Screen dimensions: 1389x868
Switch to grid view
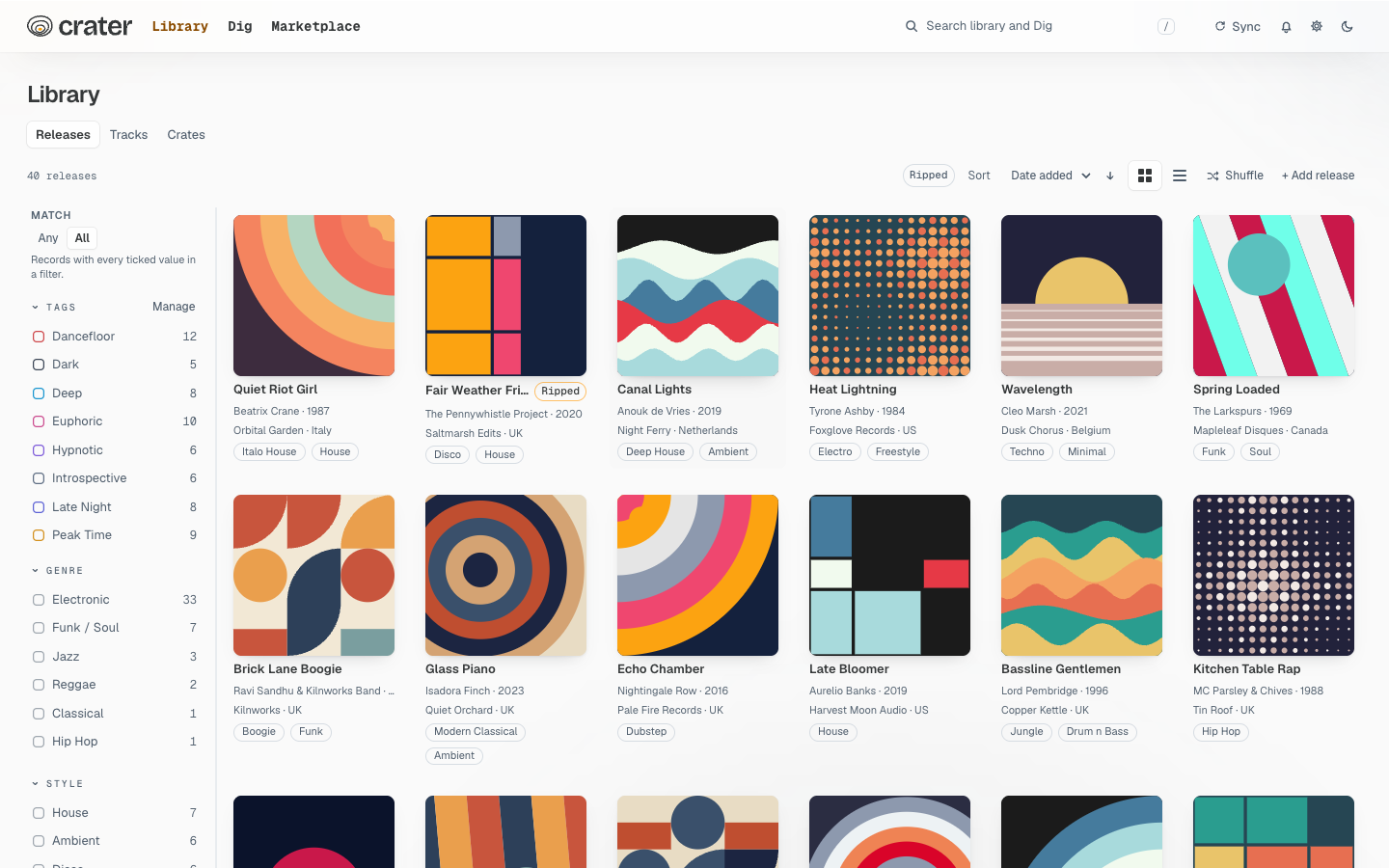(x=1145, y=176)
